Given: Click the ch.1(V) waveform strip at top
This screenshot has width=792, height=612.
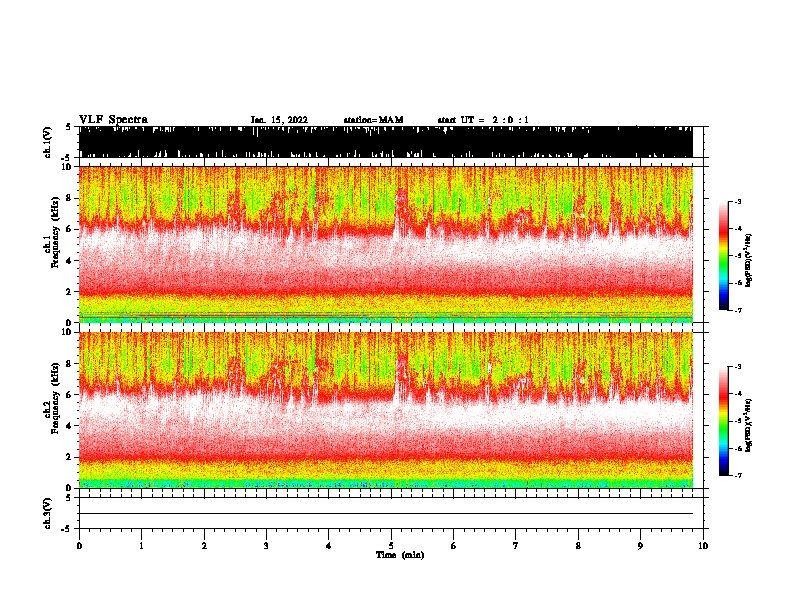Looking at the screenshot, I should point(386,142).
